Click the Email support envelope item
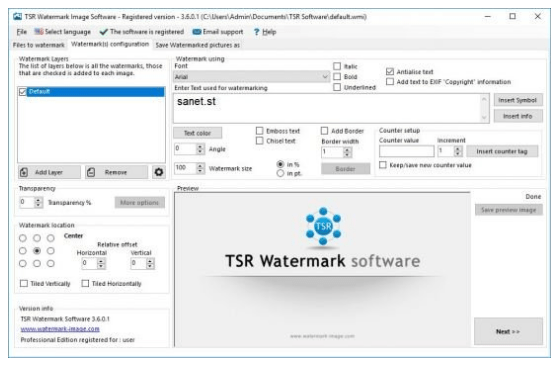This screenshot has width=557, height=365. [218, 32]
